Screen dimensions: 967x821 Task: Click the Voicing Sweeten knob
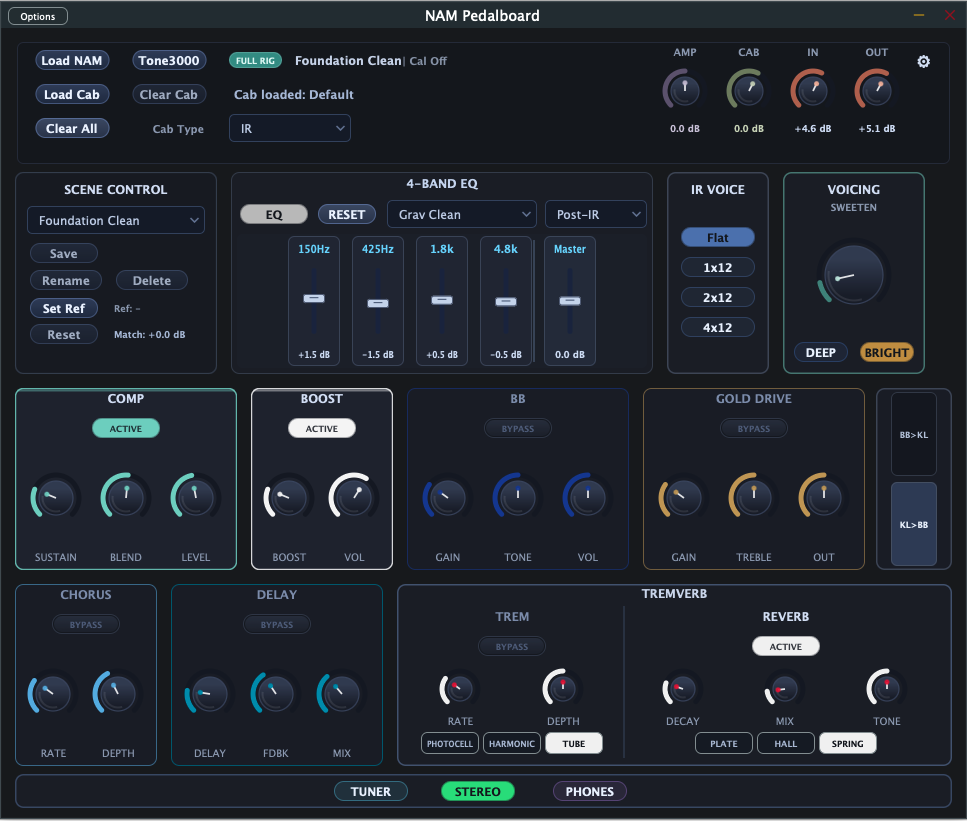pos(853,276)
